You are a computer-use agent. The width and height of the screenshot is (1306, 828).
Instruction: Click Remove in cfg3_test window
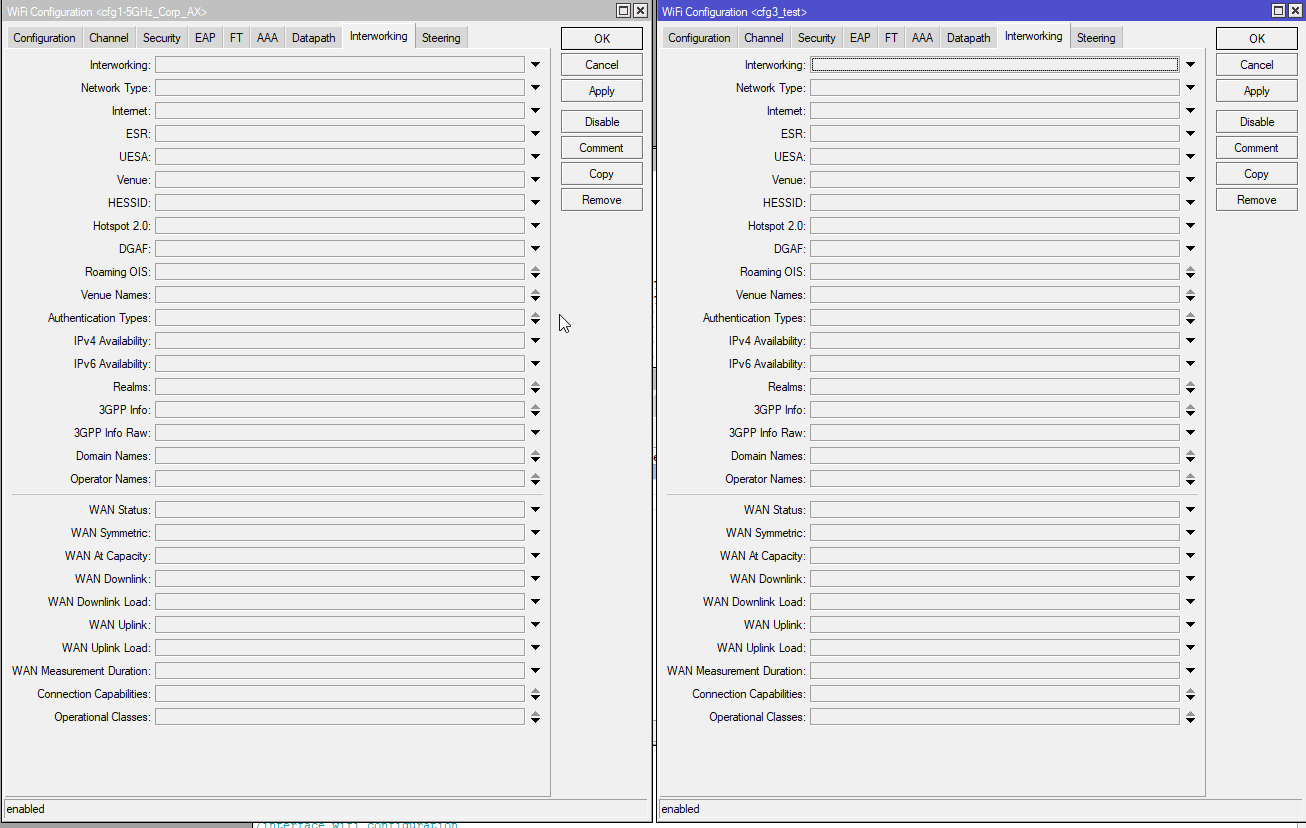(1257, 200)
